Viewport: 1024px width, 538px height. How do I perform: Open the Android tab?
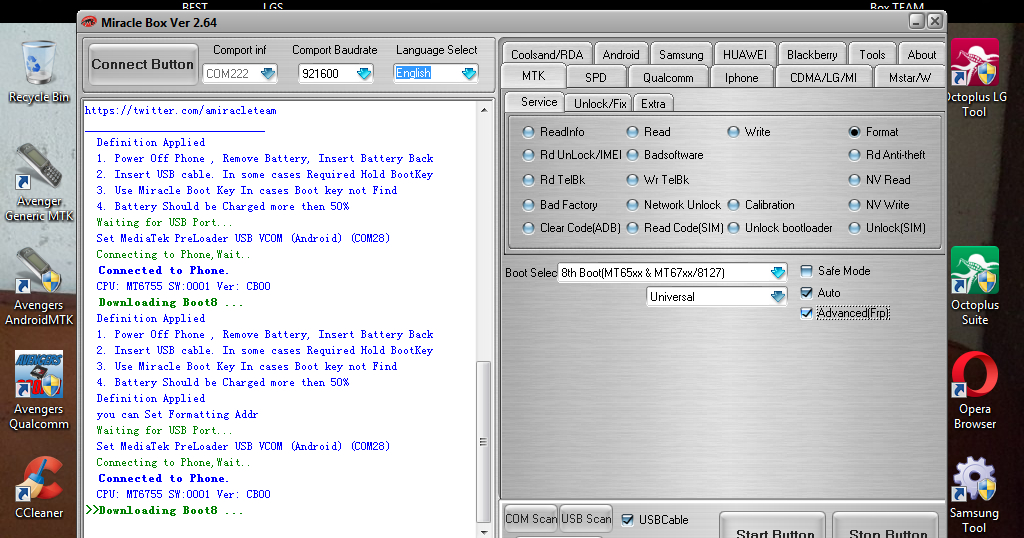[621, 54]
